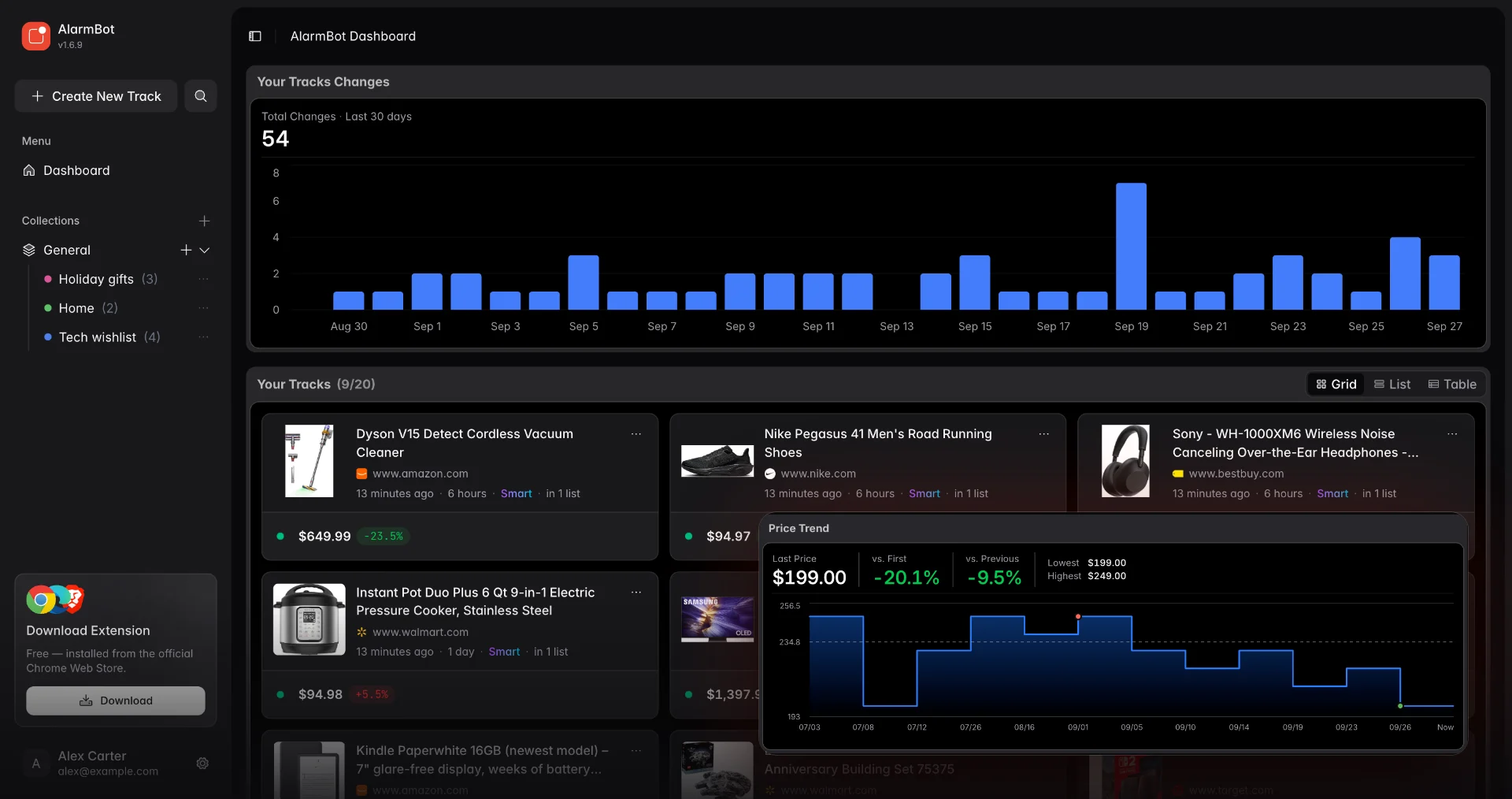Click the Nike shoe thumbnail
This screenshot has height=799, width=1512.
(717, 461)
